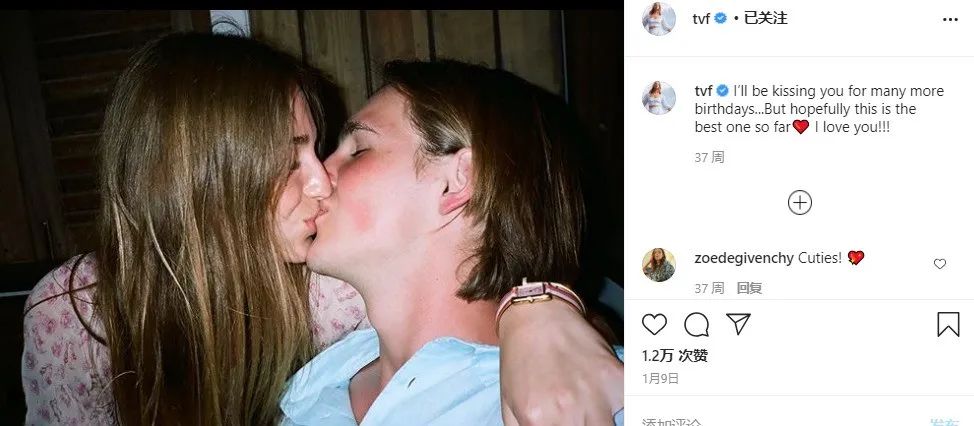Image resolution: width=974 pixels, height=426 pixels.
Task: Like zoedegivenchy's comment with small heart
Action: 940,264
